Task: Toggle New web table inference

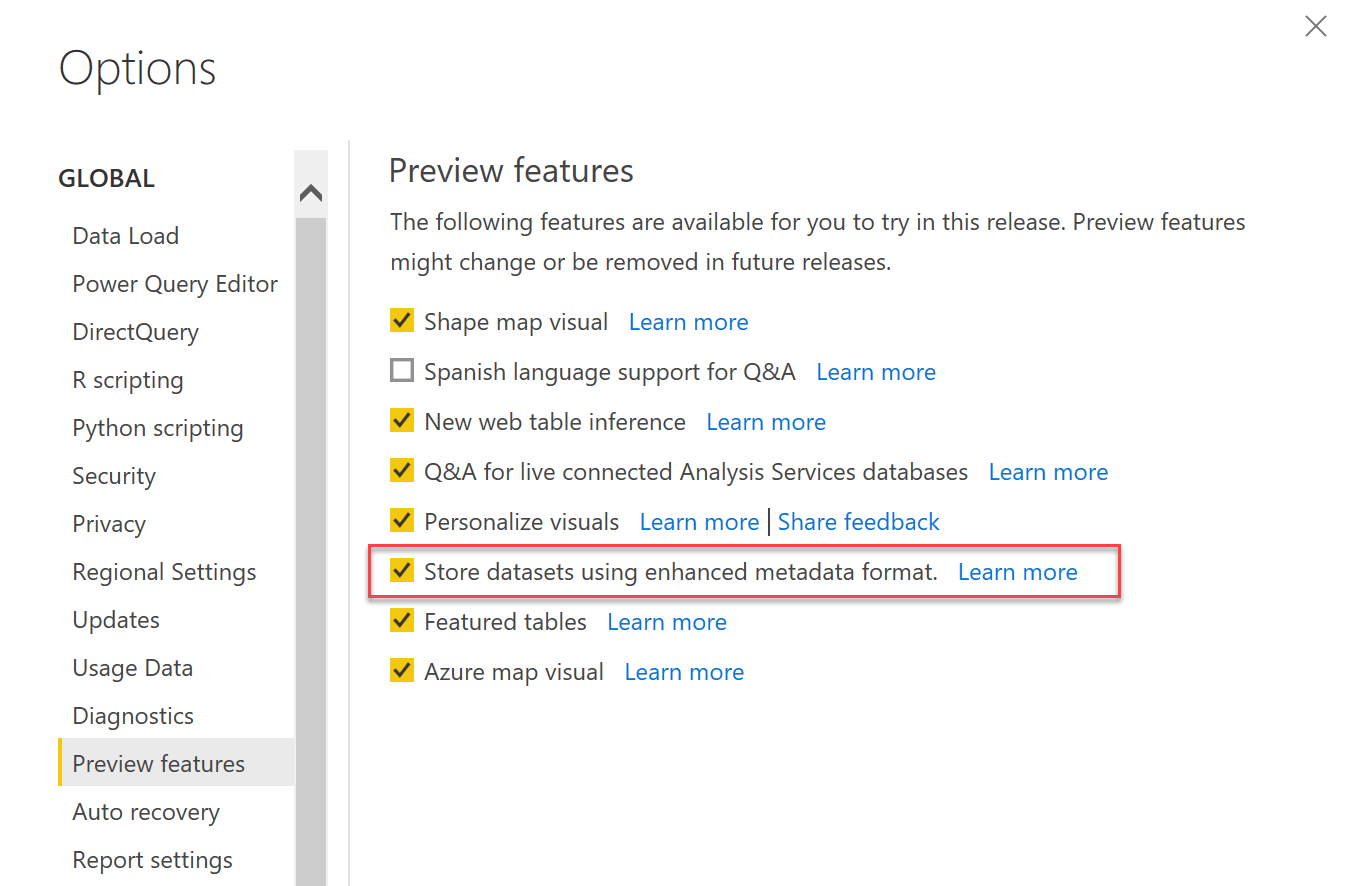Action: click(402, 421)
